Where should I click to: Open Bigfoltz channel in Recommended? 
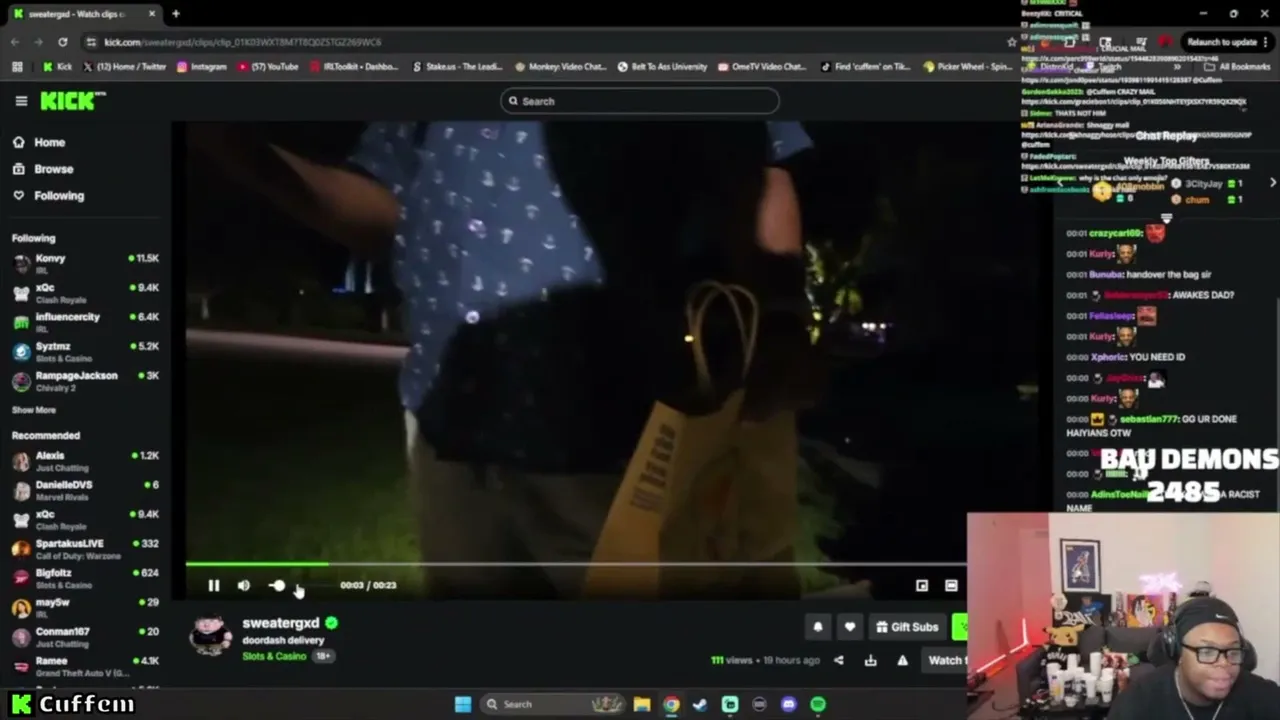pyautogui.click(x=85, y=577)
